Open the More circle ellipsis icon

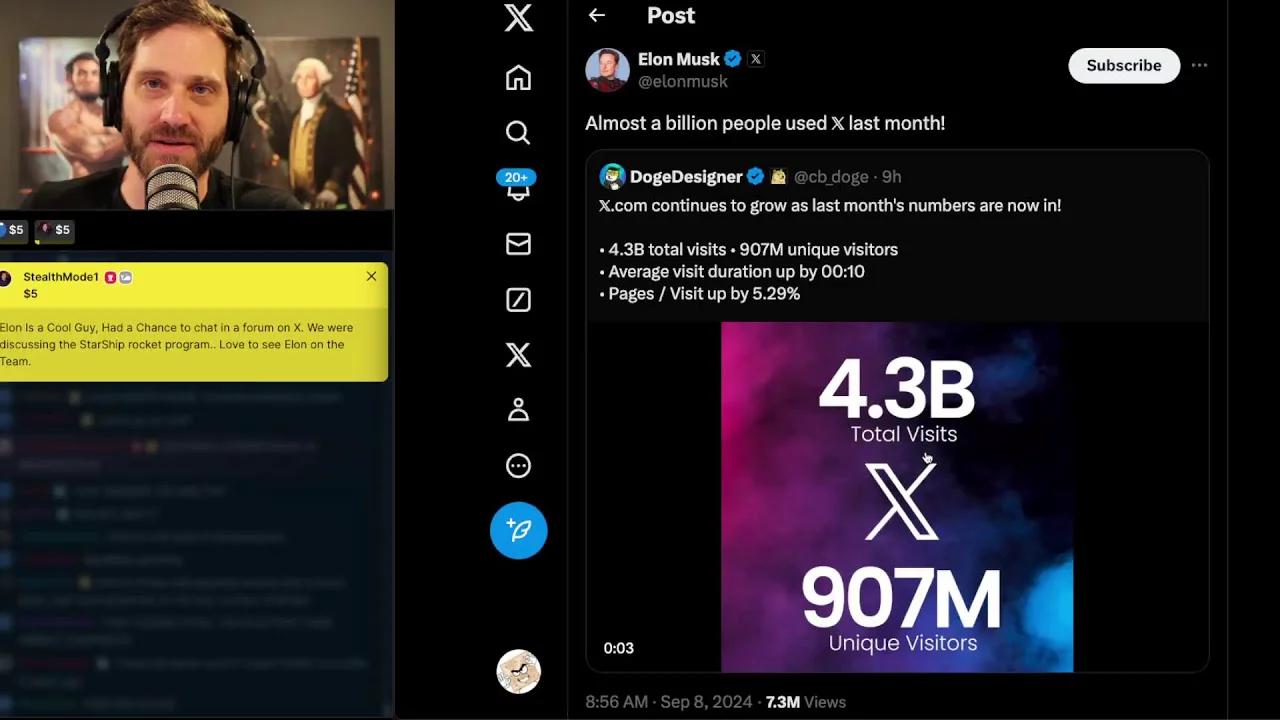pos(518,465)
